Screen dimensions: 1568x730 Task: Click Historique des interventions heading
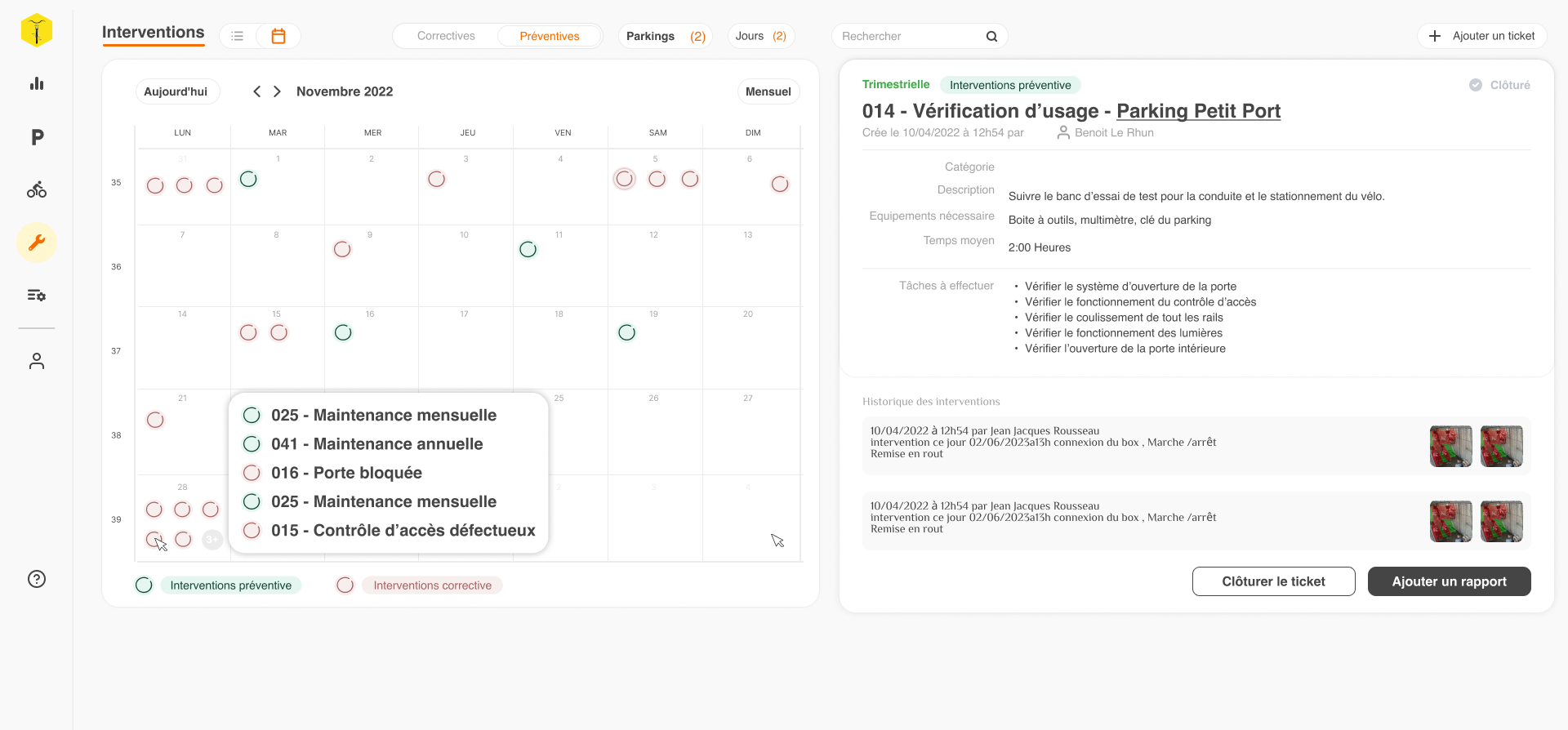click(x=931, y=402)
